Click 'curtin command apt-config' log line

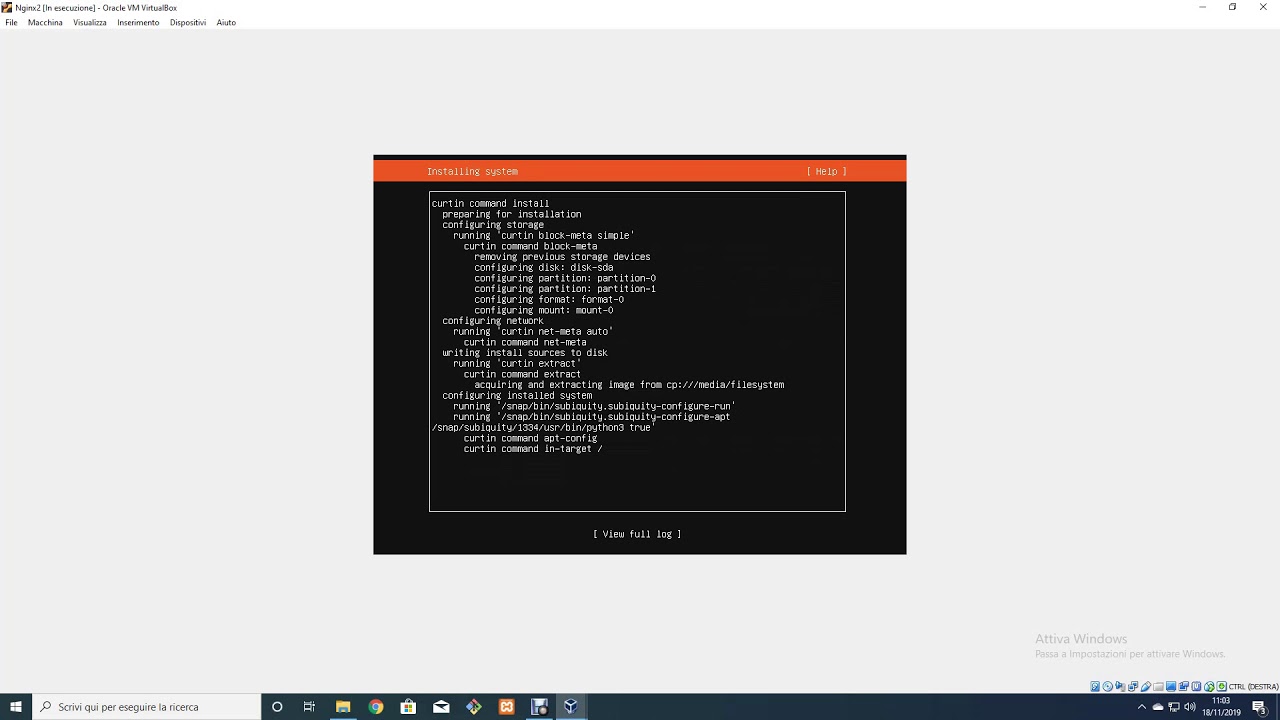(x=530, y=438)
